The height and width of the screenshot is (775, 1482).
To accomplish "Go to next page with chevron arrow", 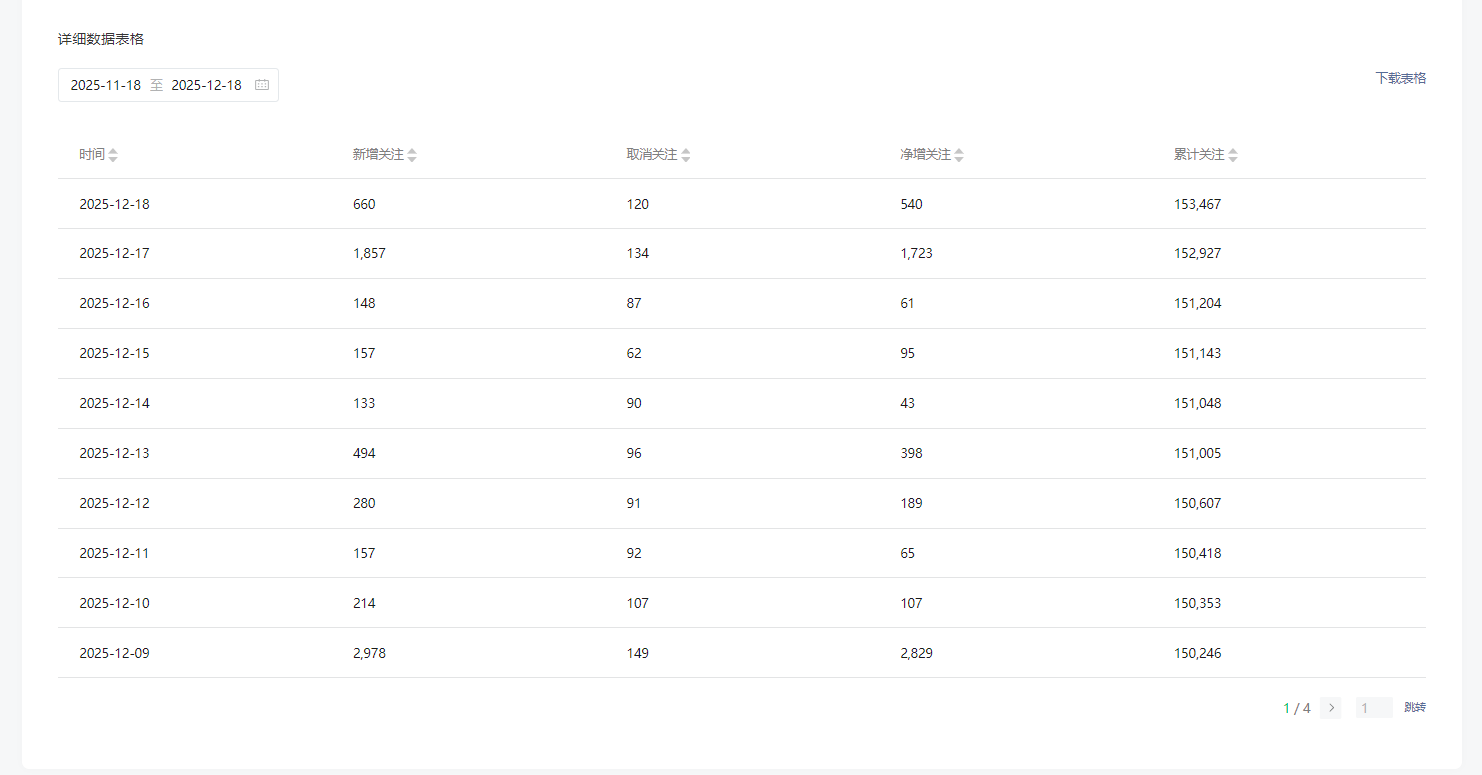I will pyautogui.click(x=1330, y=708).
